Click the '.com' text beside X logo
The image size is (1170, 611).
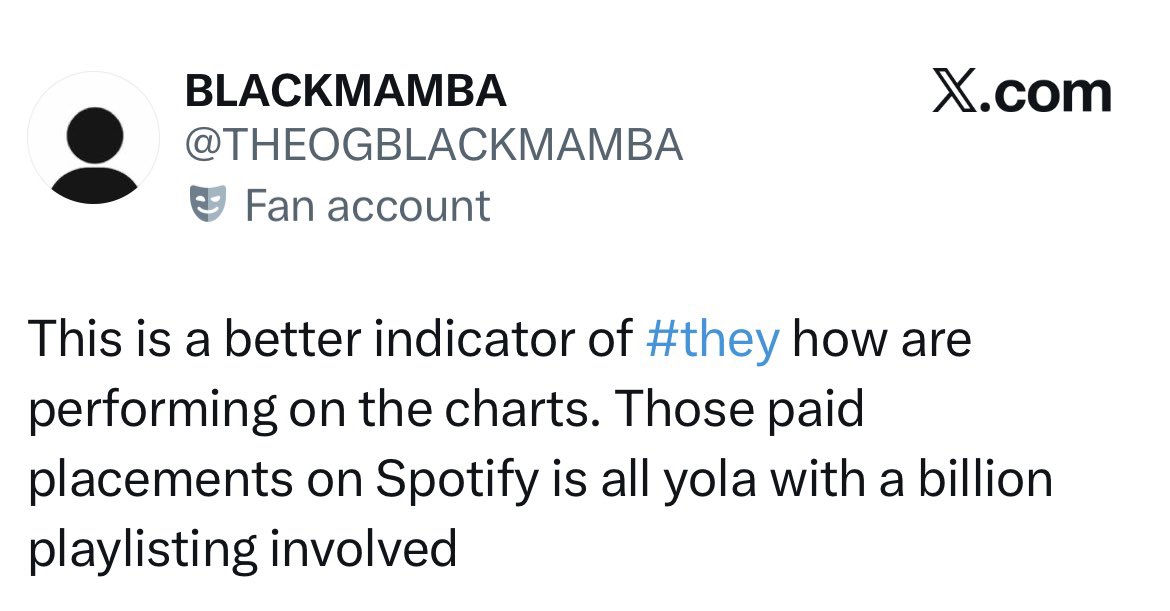pyautogui.click(x=1043, y=93)
